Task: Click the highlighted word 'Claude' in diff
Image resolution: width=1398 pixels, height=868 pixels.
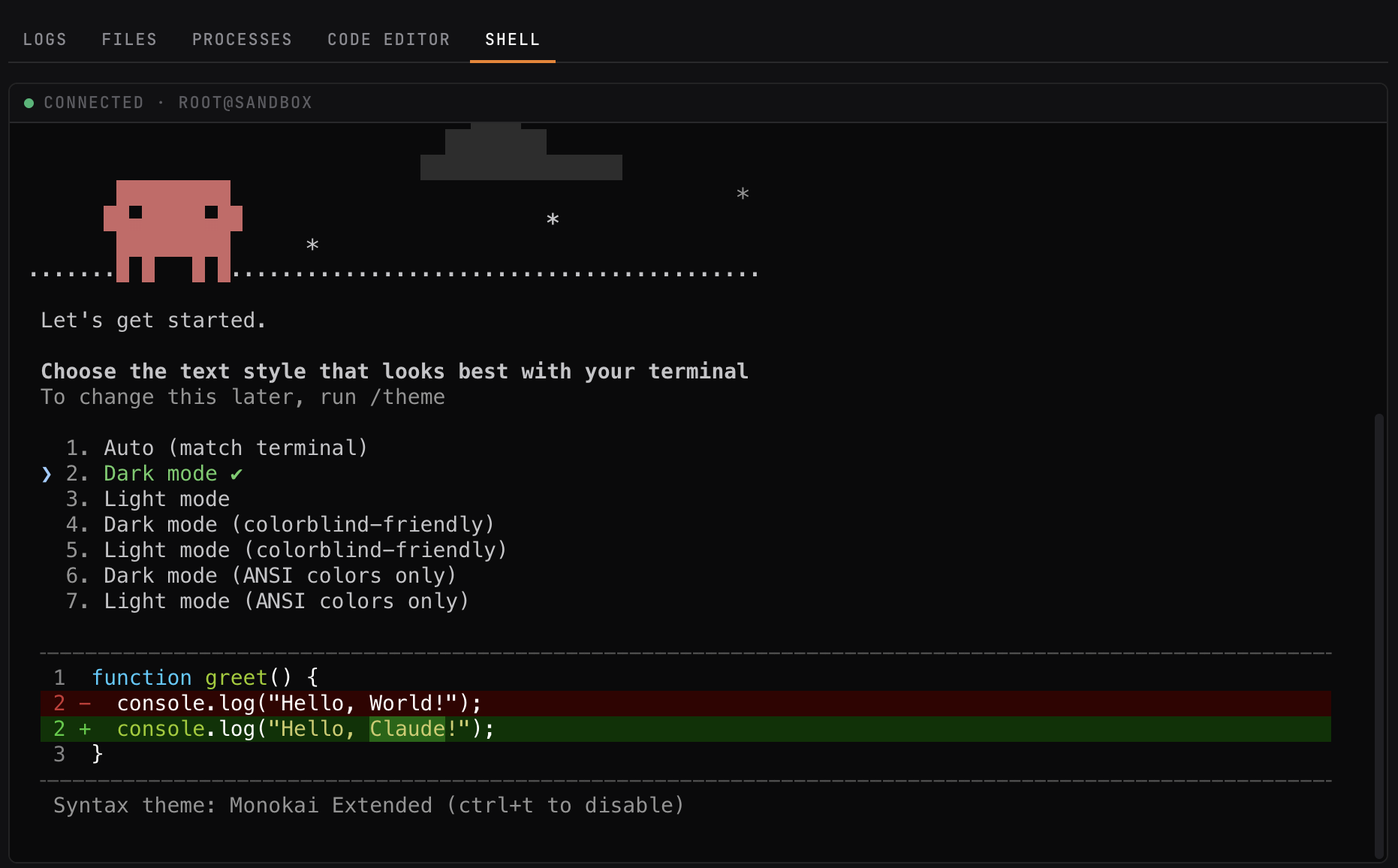Action: pos(407,729)
